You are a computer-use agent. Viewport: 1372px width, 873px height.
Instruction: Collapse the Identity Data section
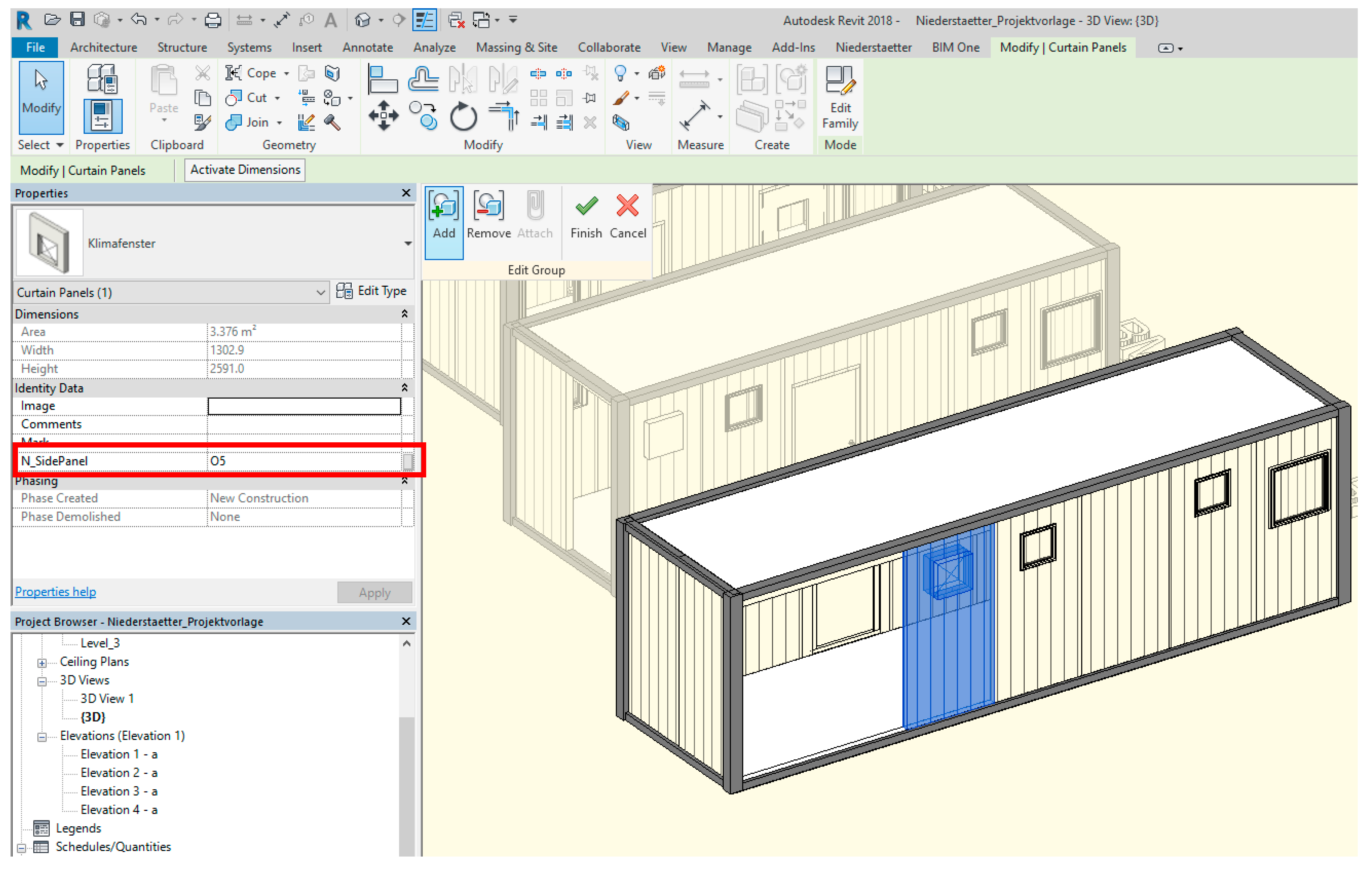point(404,388)
